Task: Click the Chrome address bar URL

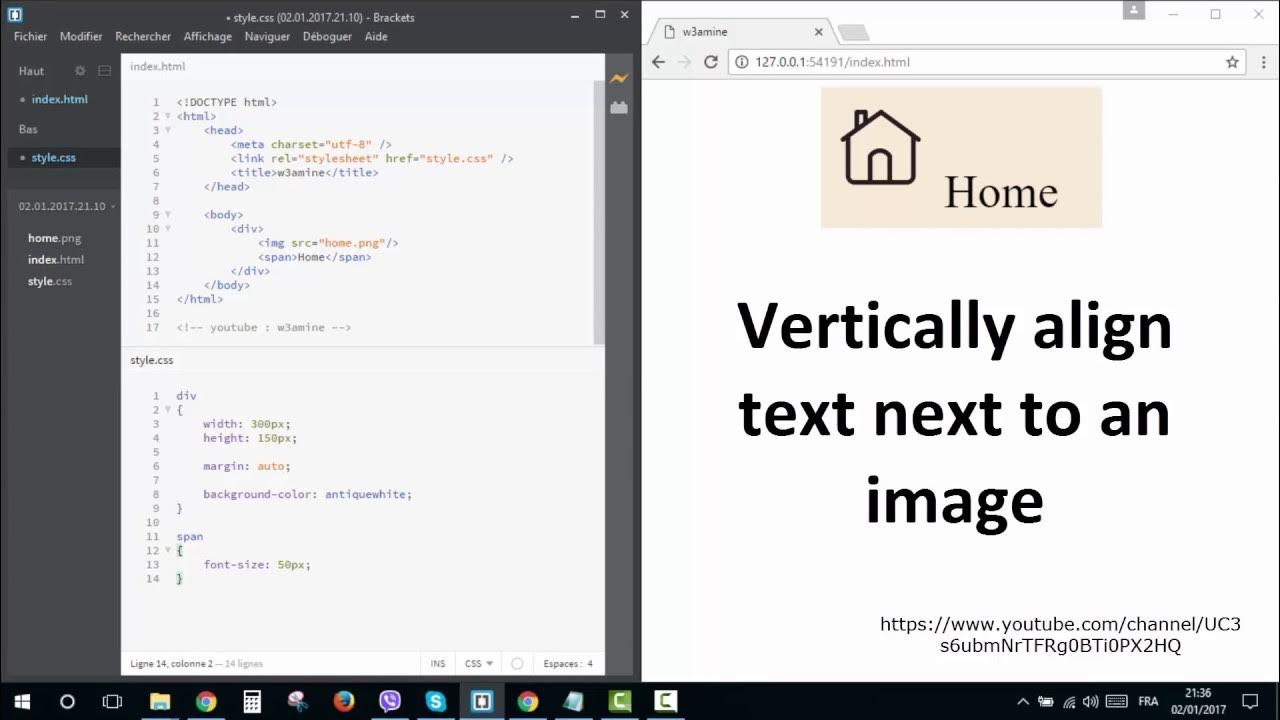Action: click(x=832, y=62)
